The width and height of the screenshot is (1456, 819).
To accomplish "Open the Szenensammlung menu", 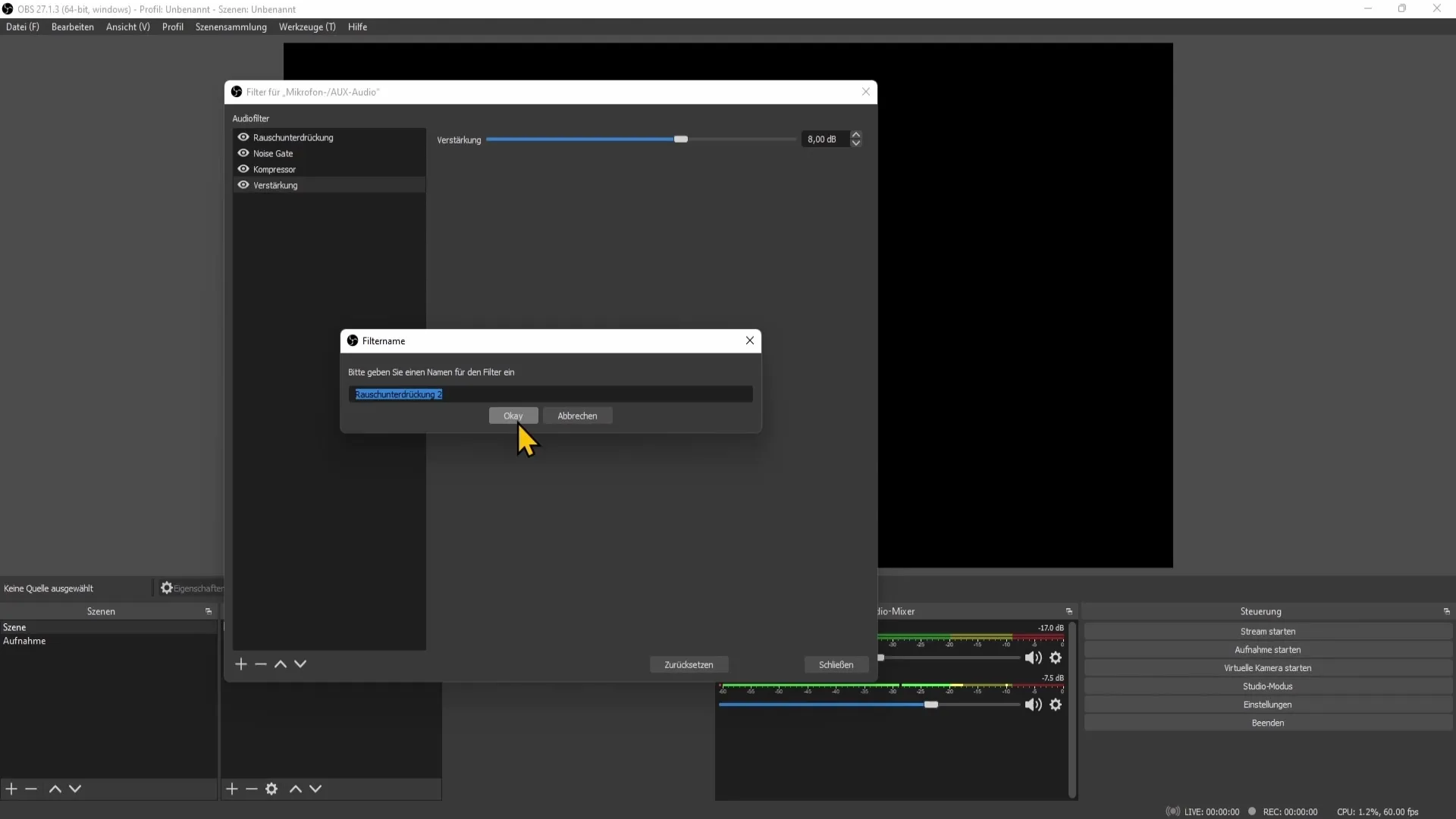I will coord(231,27).
